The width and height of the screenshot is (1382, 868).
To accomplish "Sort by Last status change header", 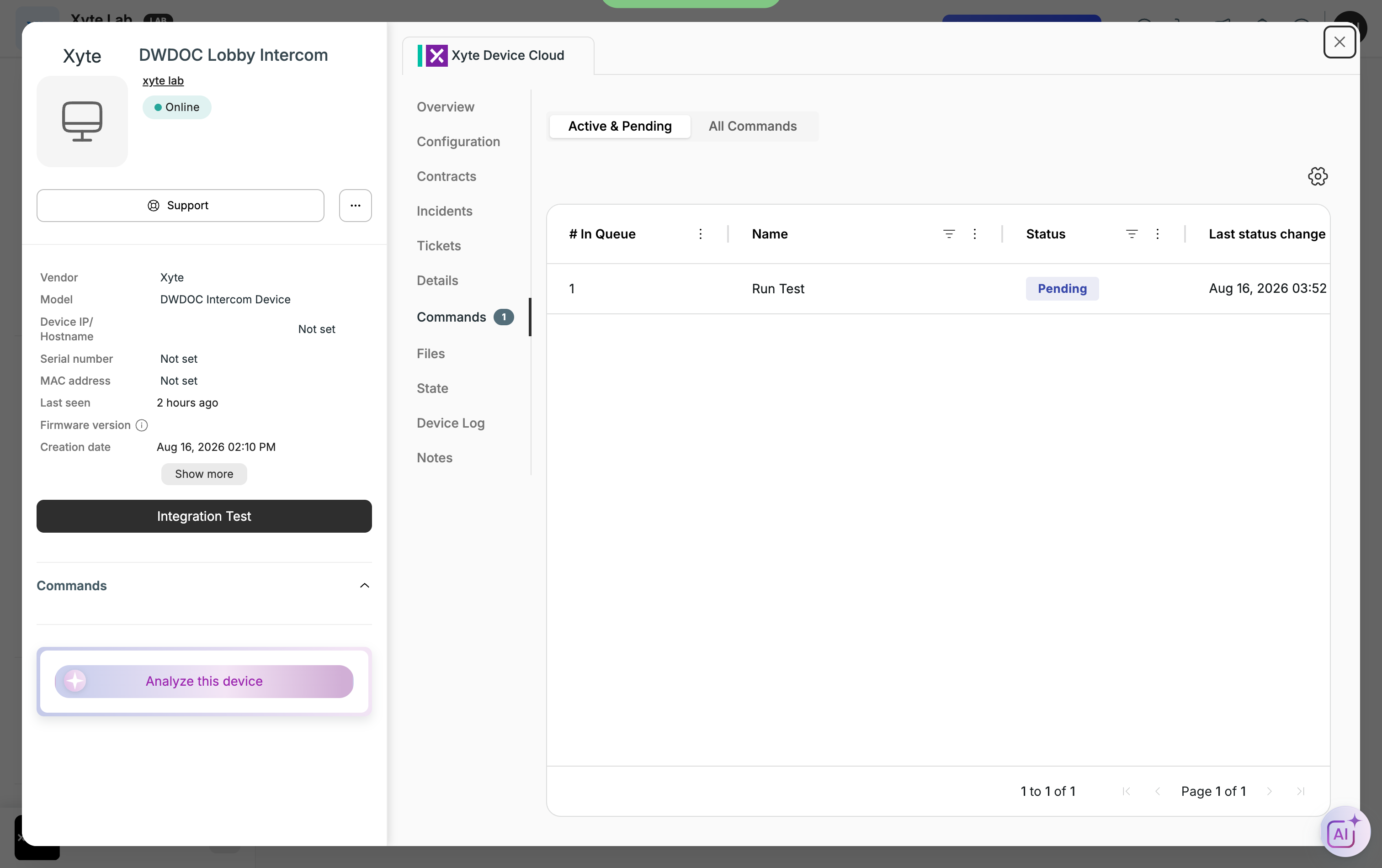I will pos(1267,234).
